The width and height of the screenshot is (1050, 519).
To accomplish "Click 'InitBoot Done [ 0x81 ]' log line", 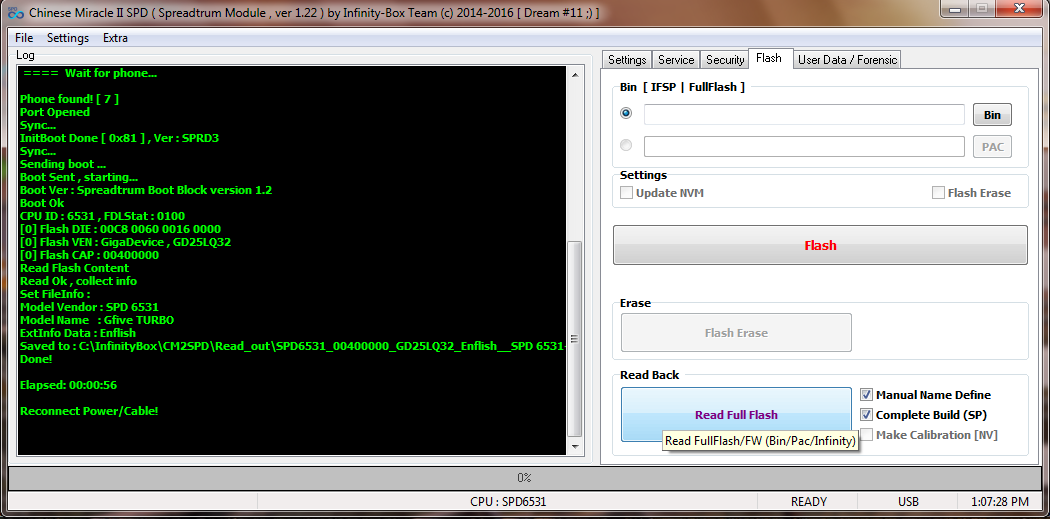I will click(x=120, y=139).
